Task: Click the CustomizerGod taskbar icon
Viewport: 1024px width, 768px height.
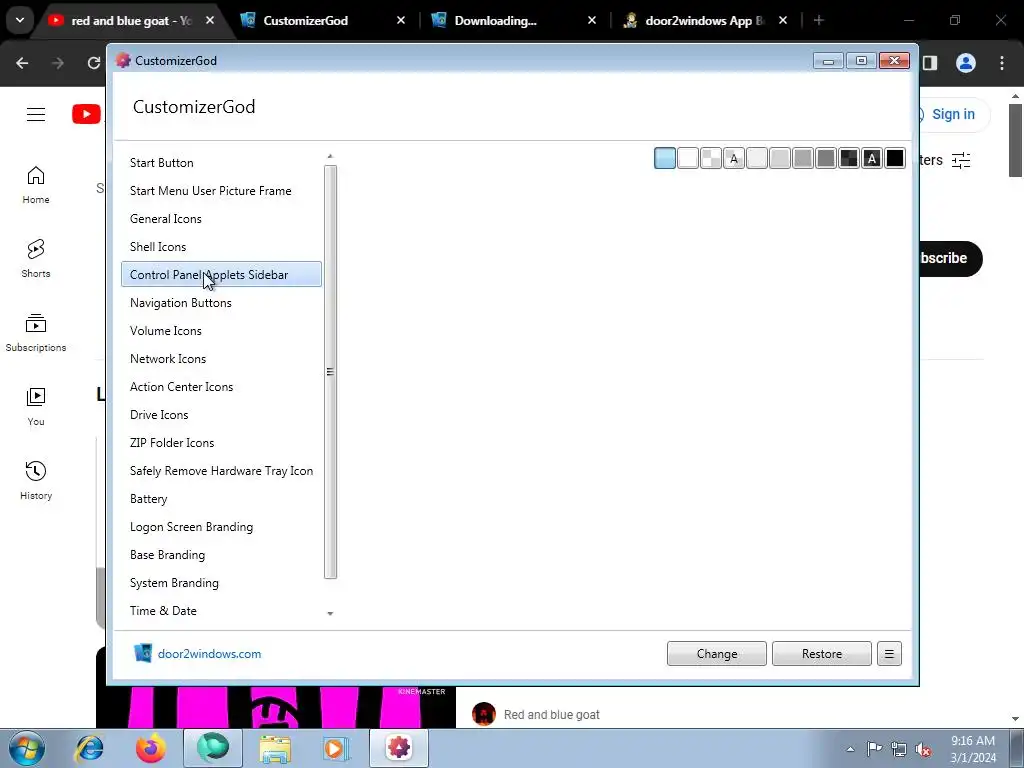Action: 399,748
